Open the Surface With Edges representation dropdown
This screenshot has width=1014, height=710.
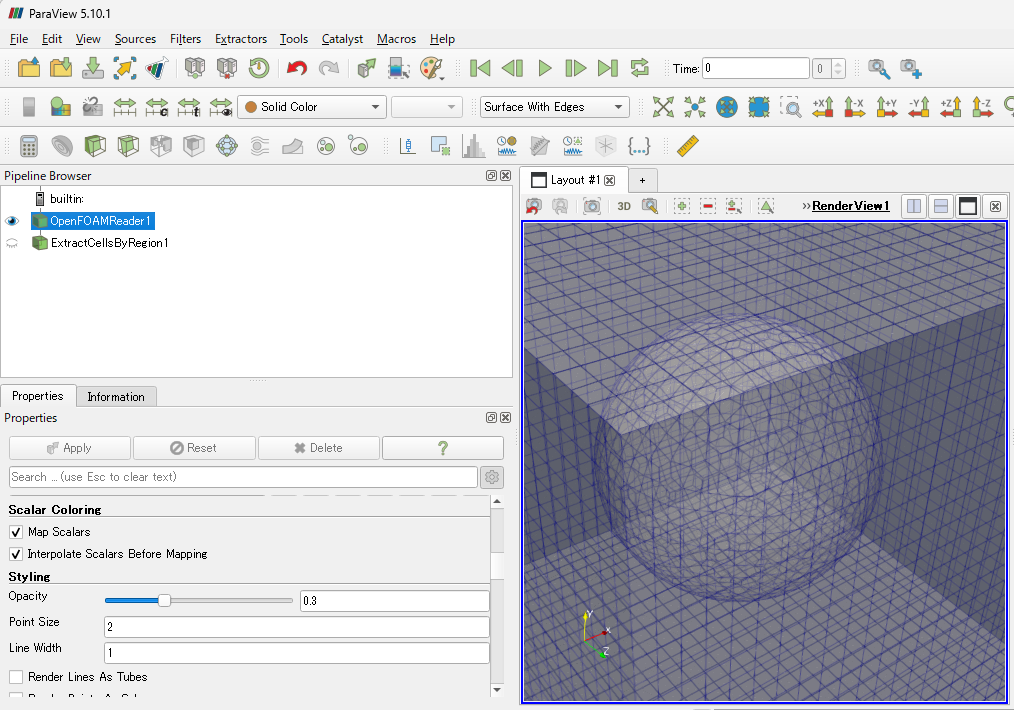[x=554, y=107]
